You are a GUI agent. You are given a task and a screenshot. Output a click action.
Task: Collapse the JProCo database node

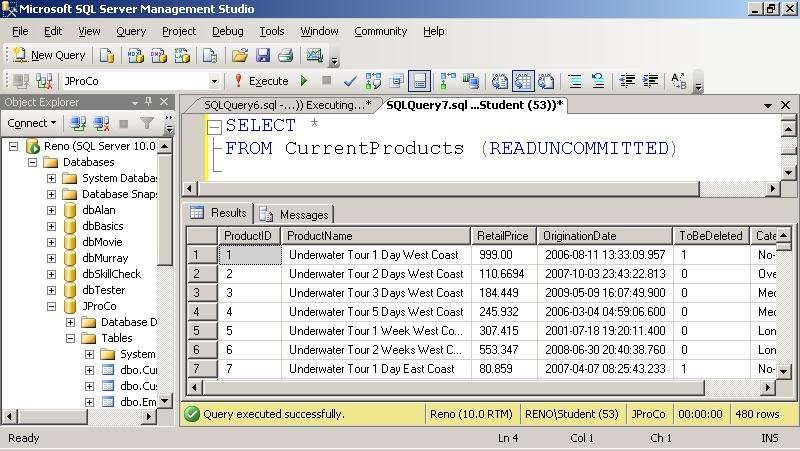coord(52,306)
